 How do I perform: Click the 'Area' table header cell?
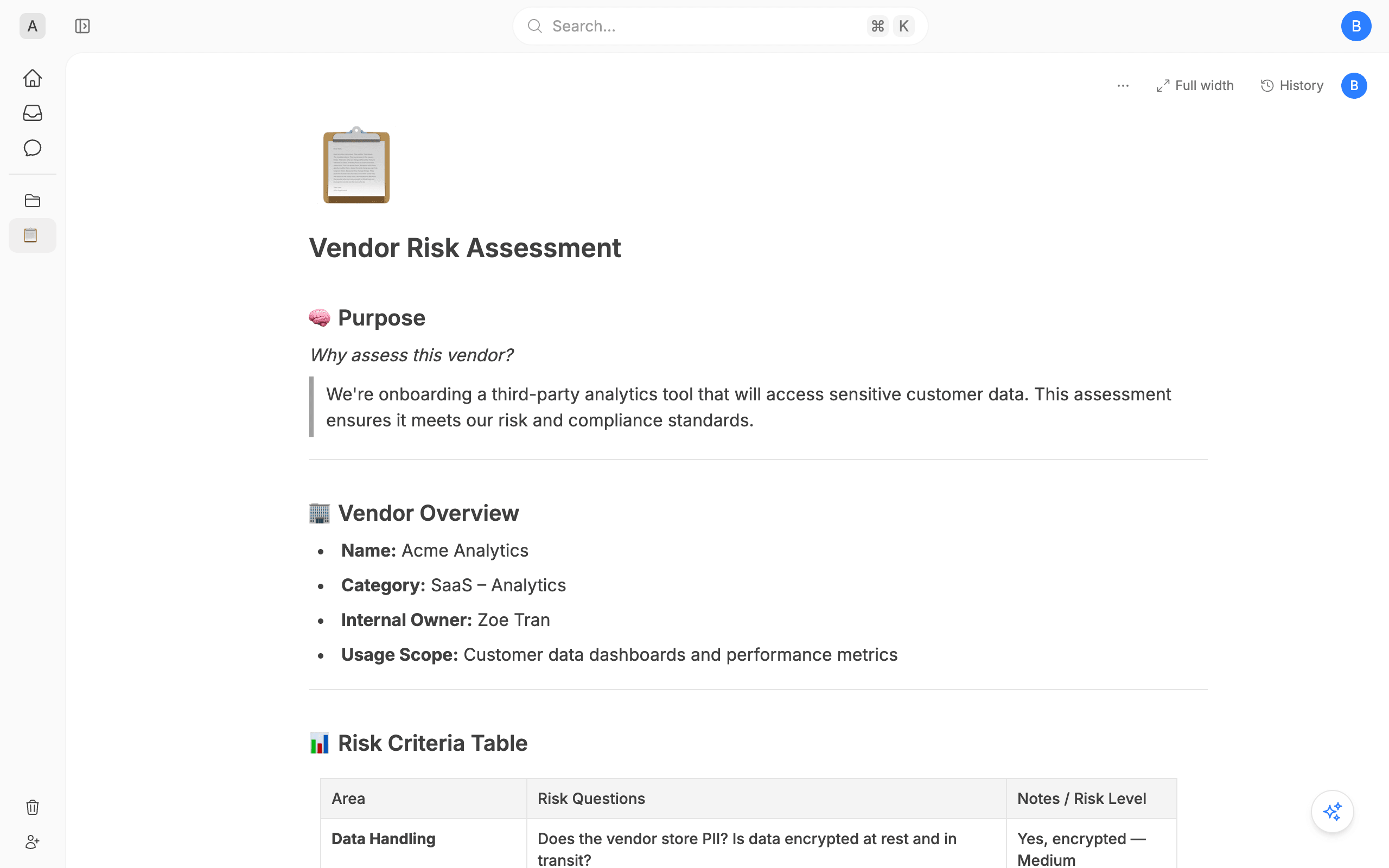point(424,799)
